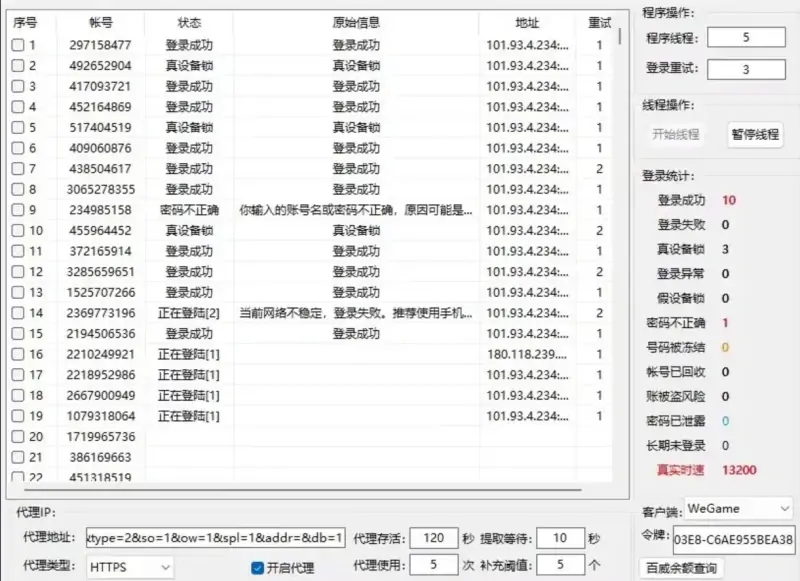The width and height of the screenshot is (800, 581).
Task: Click the 登录重试 retry count field
Action: (x=745, y=68)
